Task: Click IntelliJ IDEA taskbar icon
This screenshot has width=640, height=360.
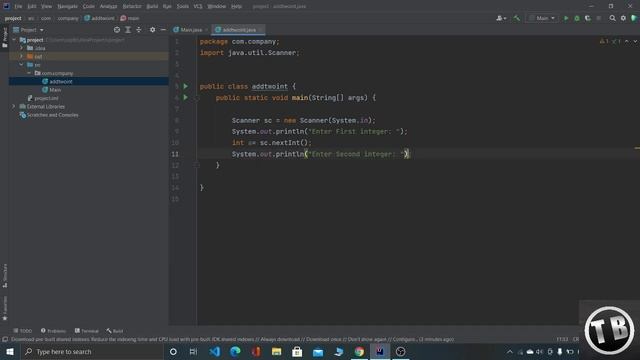Action: tap(380, 352)
